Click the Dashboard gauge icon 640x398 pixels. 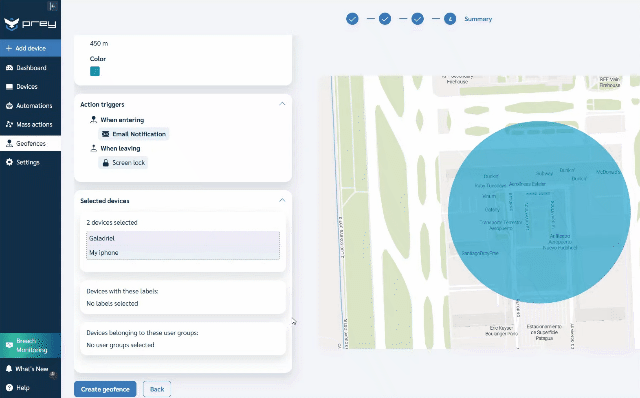(x=9, y=68)
